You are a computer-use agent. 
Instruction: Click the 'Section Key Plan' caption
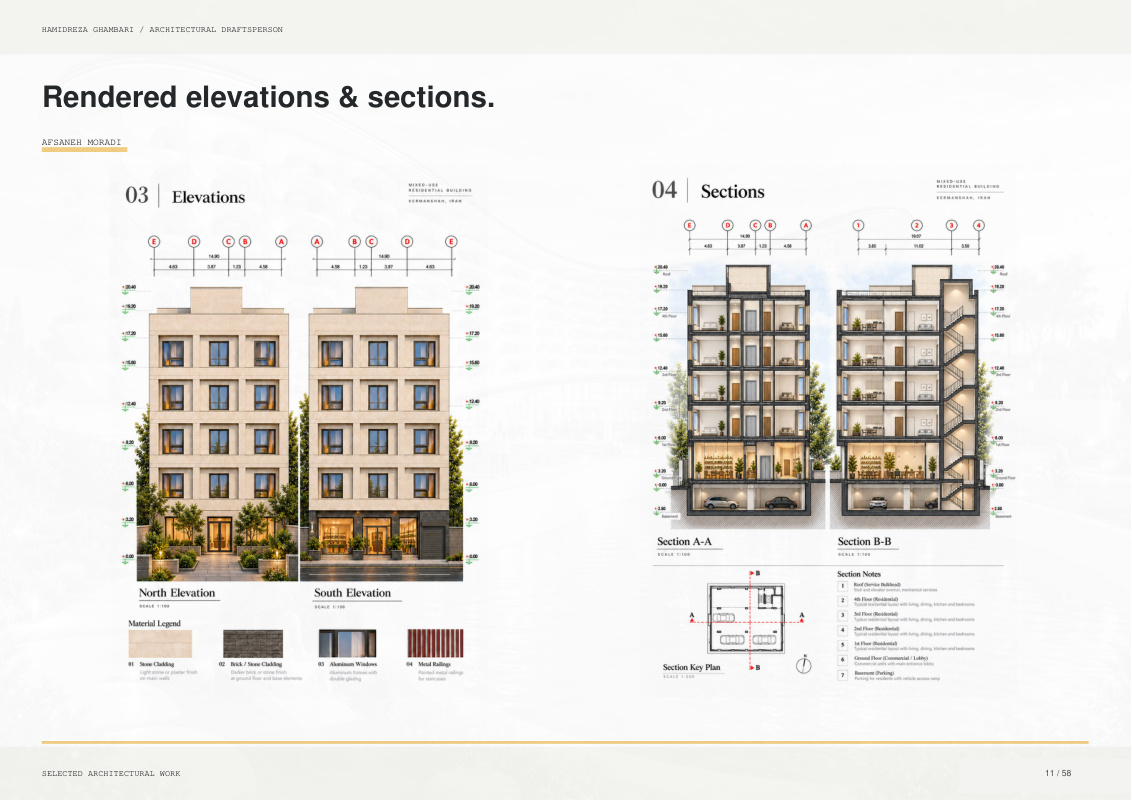pos(692,667)
